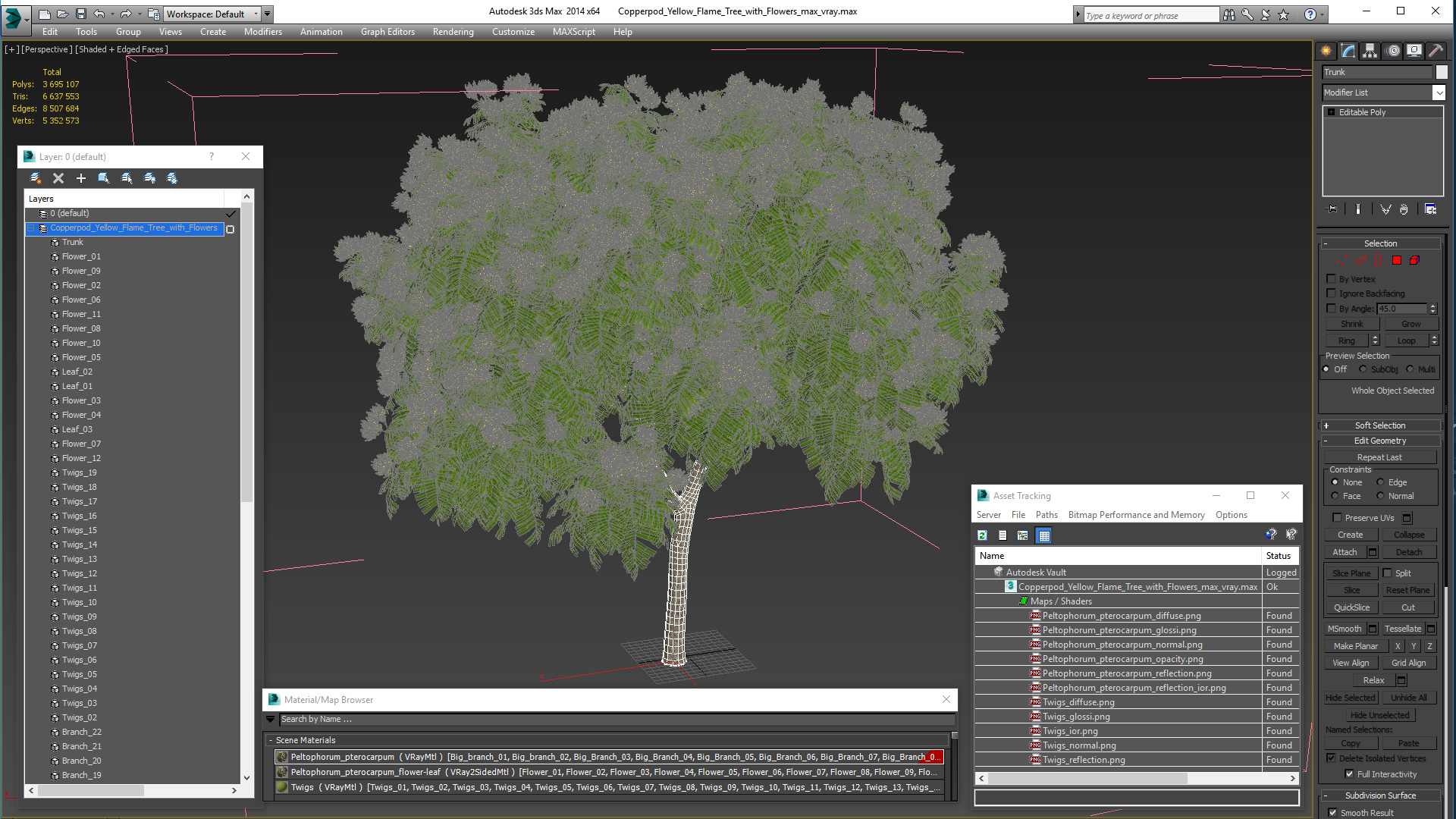Toggle Ignore Backfacing checkbox
The width and height of the screenshot is (1456, 819).
[x=1331, y=293]
